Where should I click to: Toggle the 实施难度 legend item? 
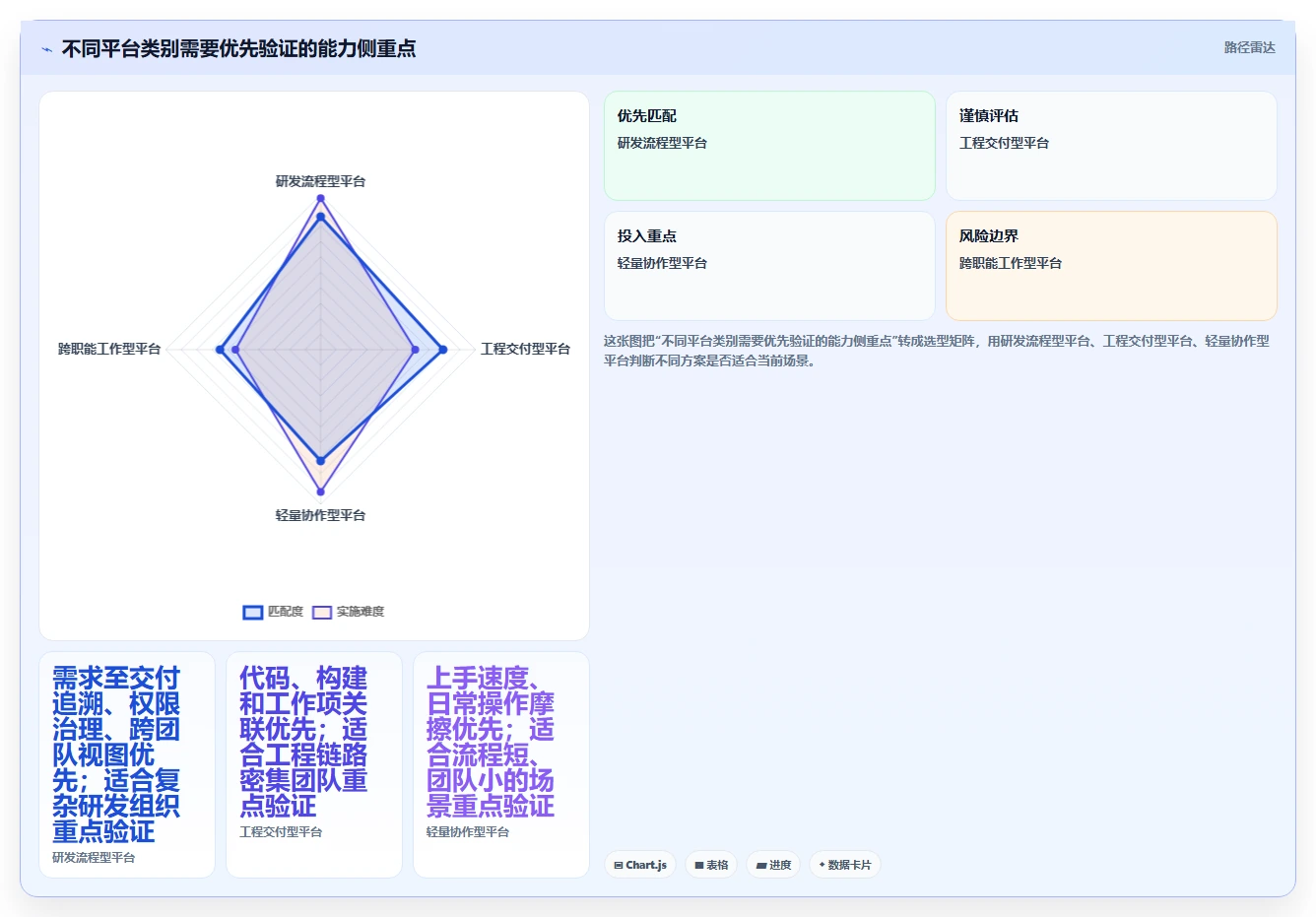(x=349, y=612)
